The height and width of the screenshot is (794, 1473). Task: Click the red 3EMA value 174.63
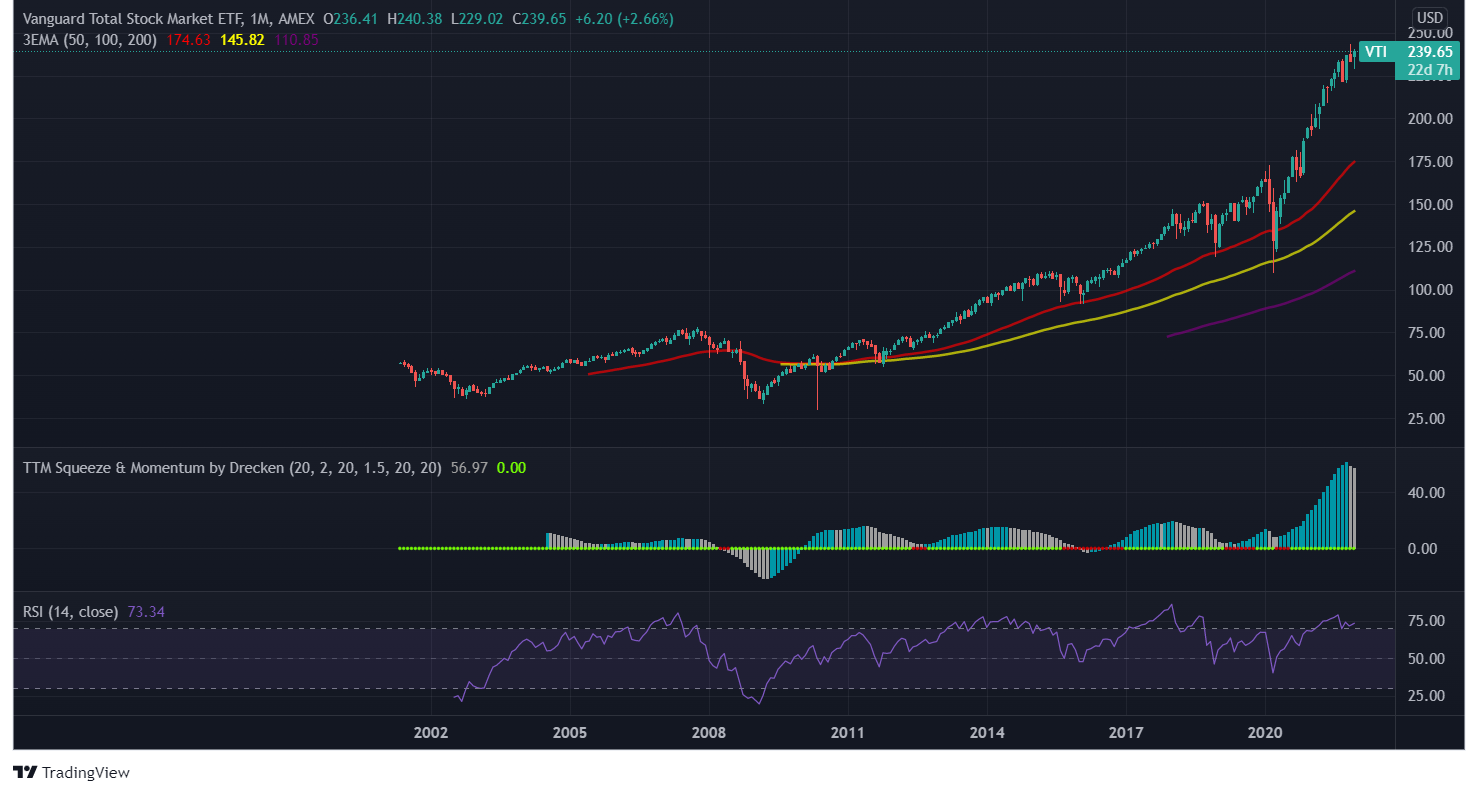click(x=188, y=40)
